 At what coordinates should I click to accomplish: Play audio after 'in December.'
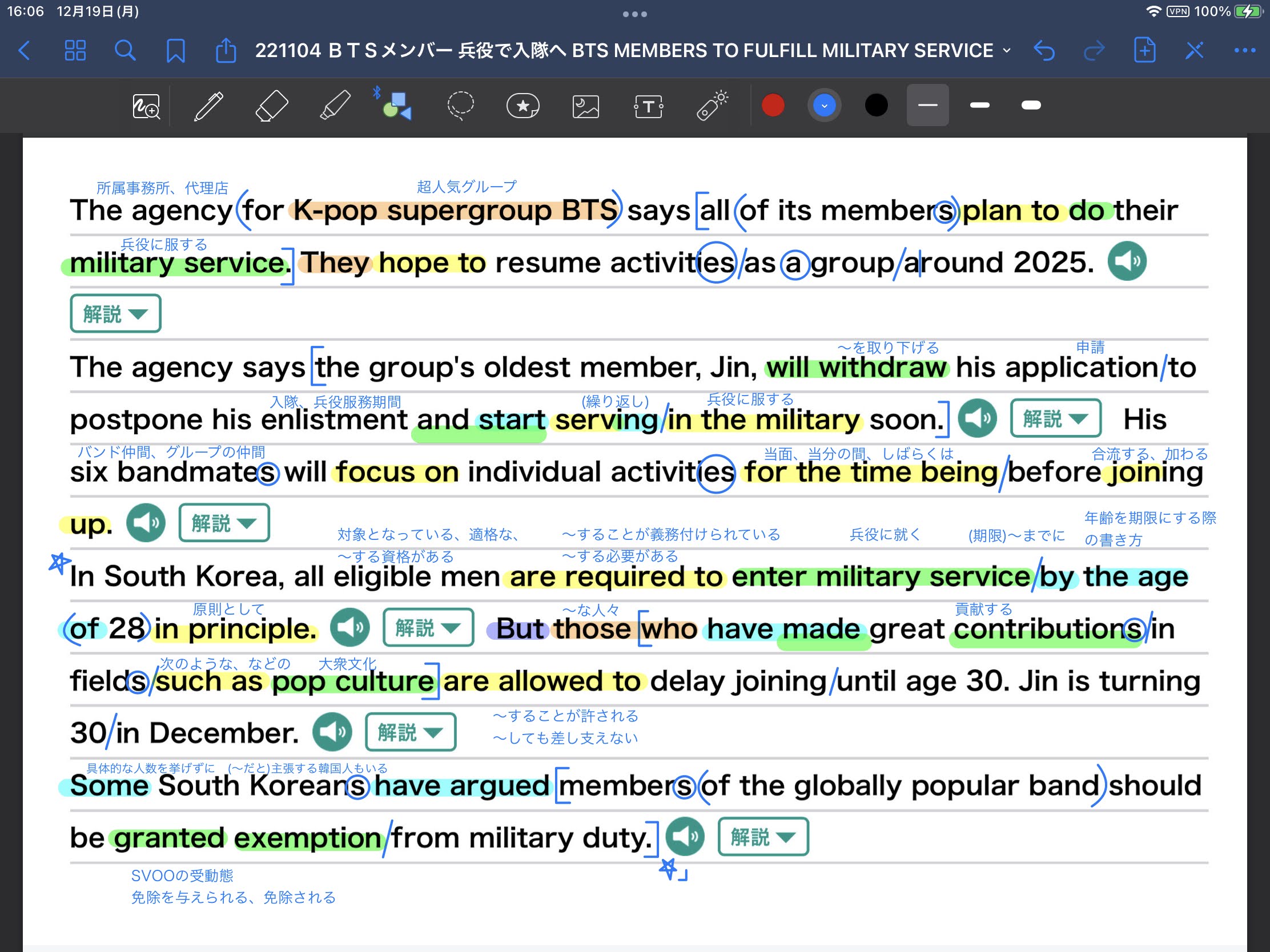coord(332,732)
